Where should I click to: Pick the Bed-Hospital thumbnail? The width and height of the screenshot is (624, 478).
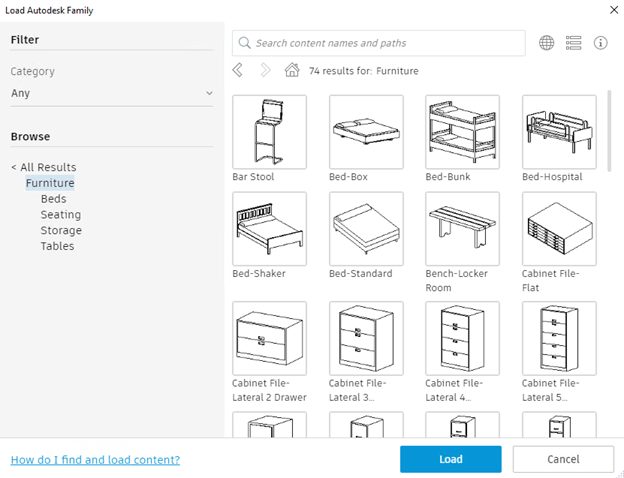coord(559,132)
